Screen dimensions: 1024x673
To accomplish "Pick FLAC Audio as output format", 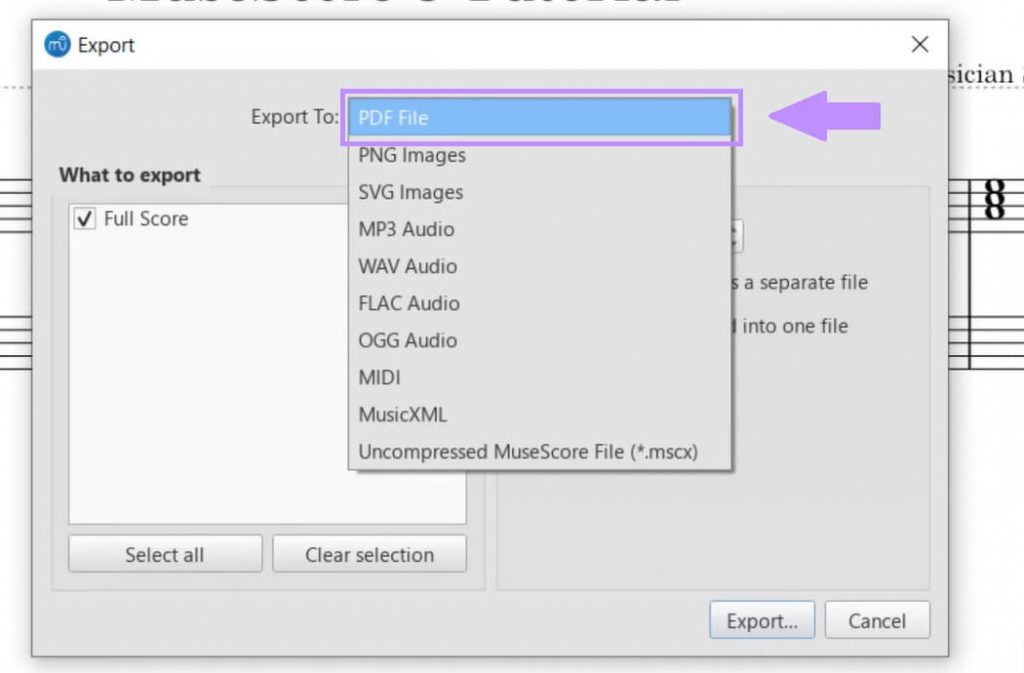I will pos(409,303).
